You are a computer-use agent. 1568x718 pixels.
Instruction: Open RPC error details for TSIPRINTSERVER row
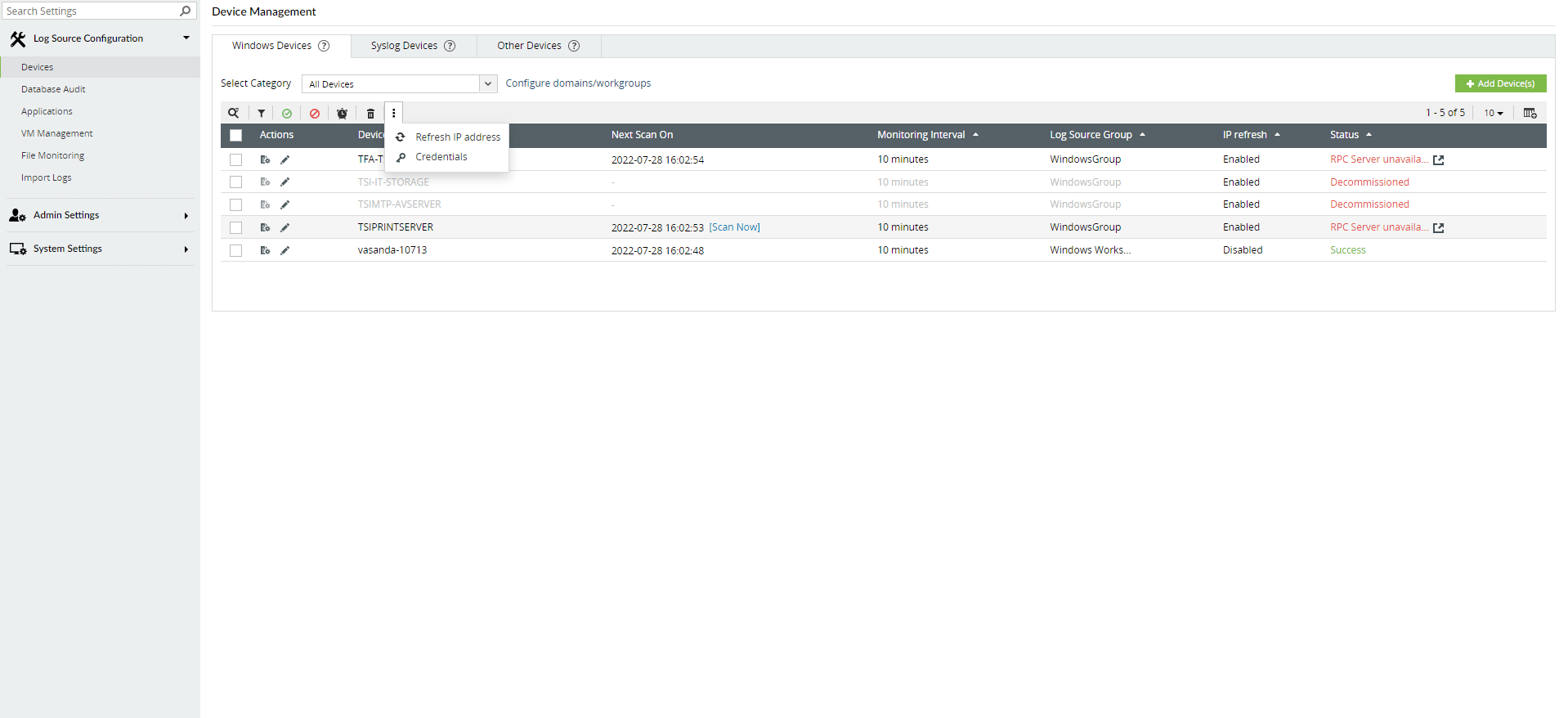pos(1439,228)
